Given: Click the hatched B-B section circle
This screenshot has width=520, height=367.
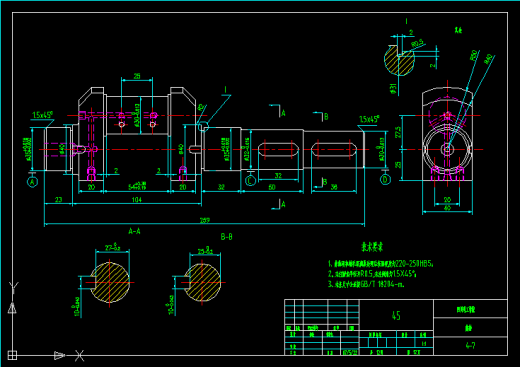Looking at the screenshot, I should click(x=203, y=283).
